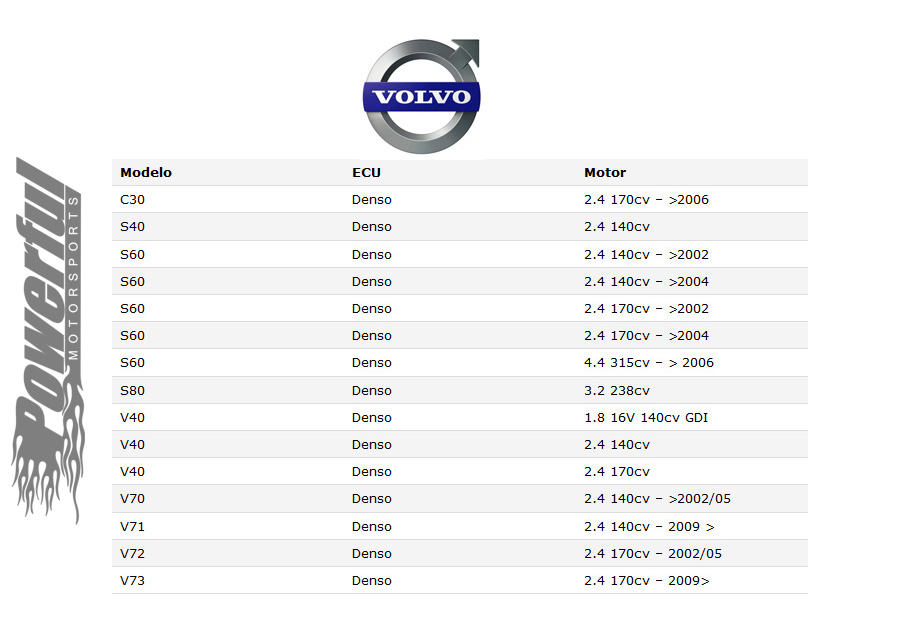The width and height of the screenshot is (900, 629).
Task: Click Denso in the V71 row
Action: click(371, 527)
